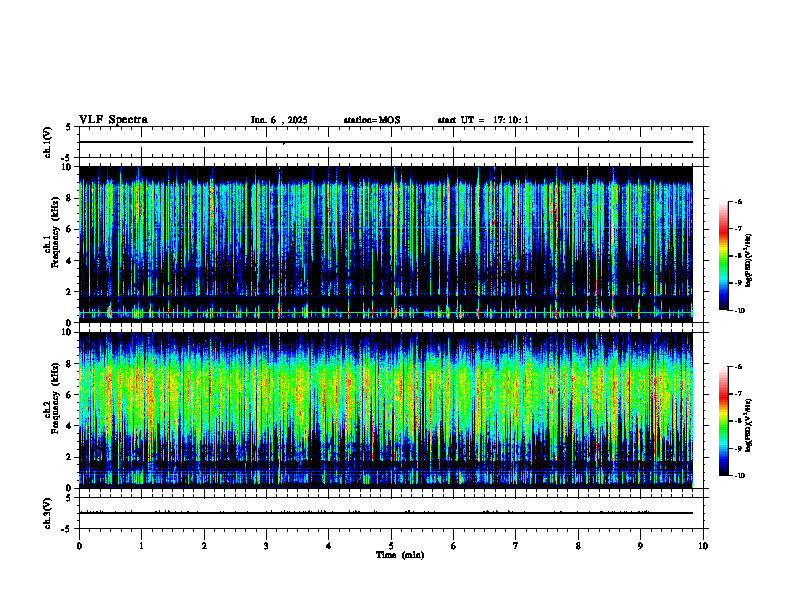Viewport: 792px width, 612px height.
Task: Click the "start UT = 17:10: 1" label
Action: [483, 120]
